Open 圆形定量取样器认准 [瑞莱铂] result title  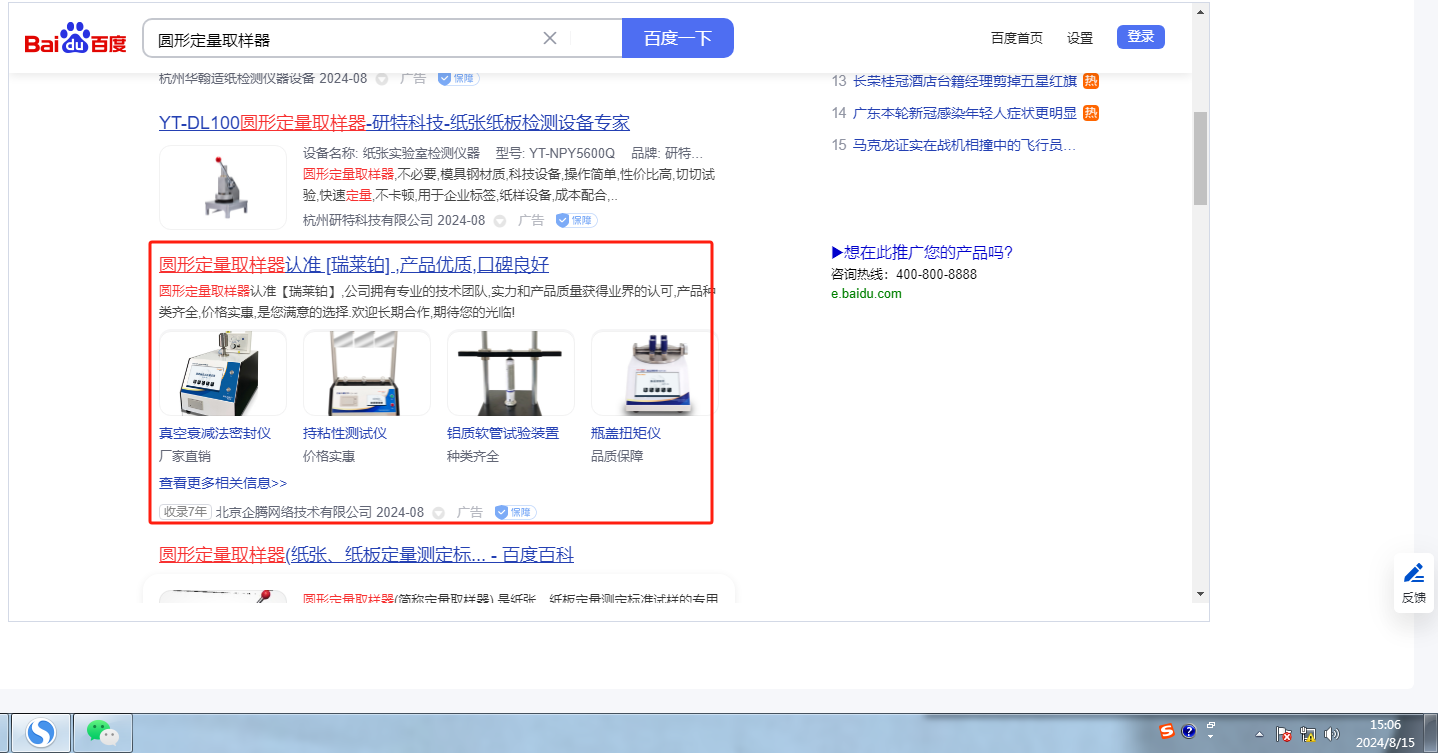click(x=354, y=265)
